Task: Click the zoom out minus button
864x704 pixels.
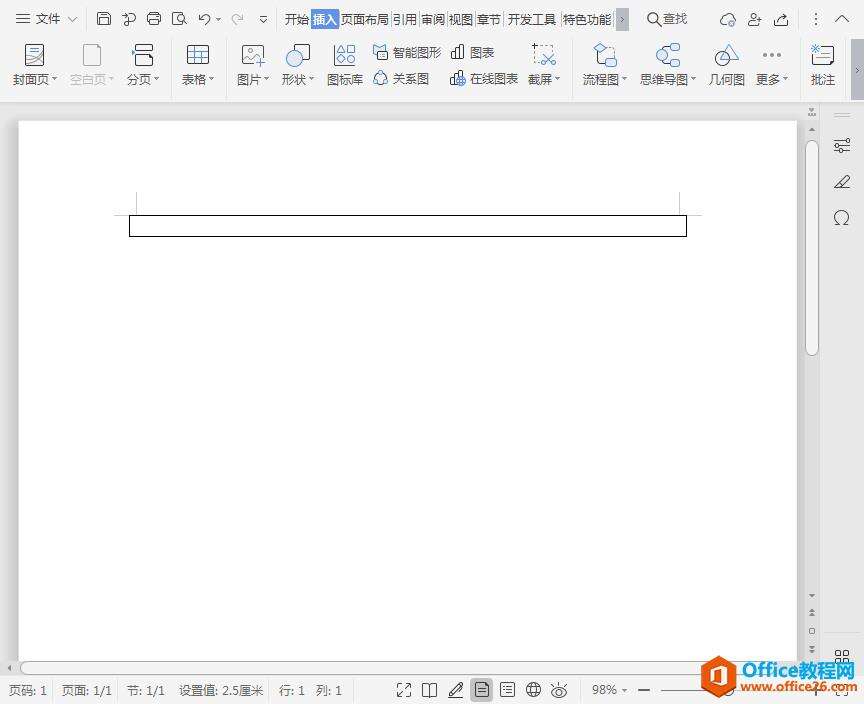Action: (644, 690)
